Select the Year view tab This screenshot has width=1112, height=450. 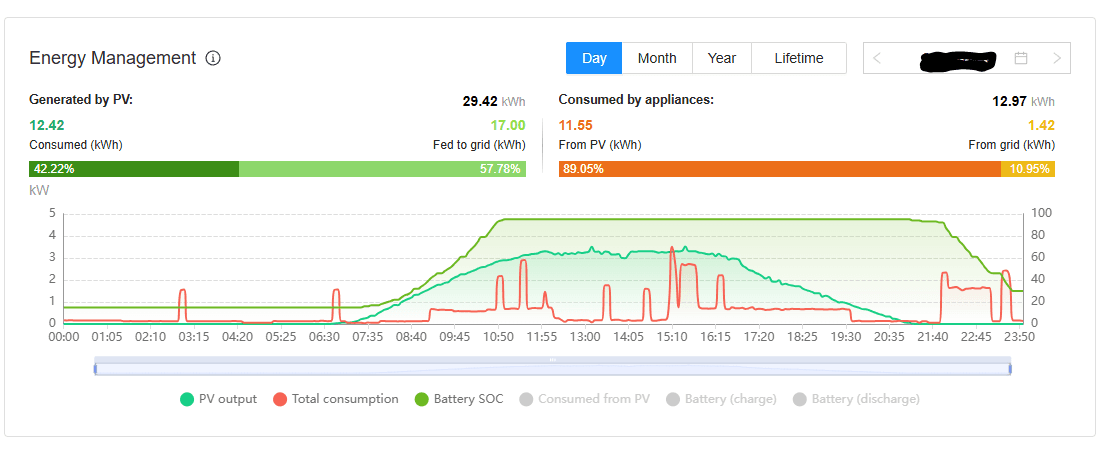point(722,58)
